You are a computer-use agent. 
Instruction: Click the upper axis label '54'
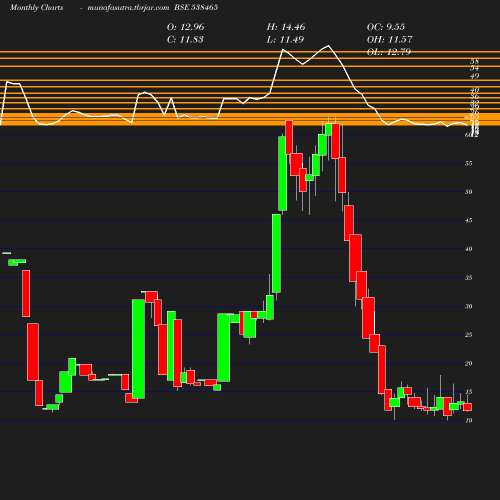tap(474, 68)
